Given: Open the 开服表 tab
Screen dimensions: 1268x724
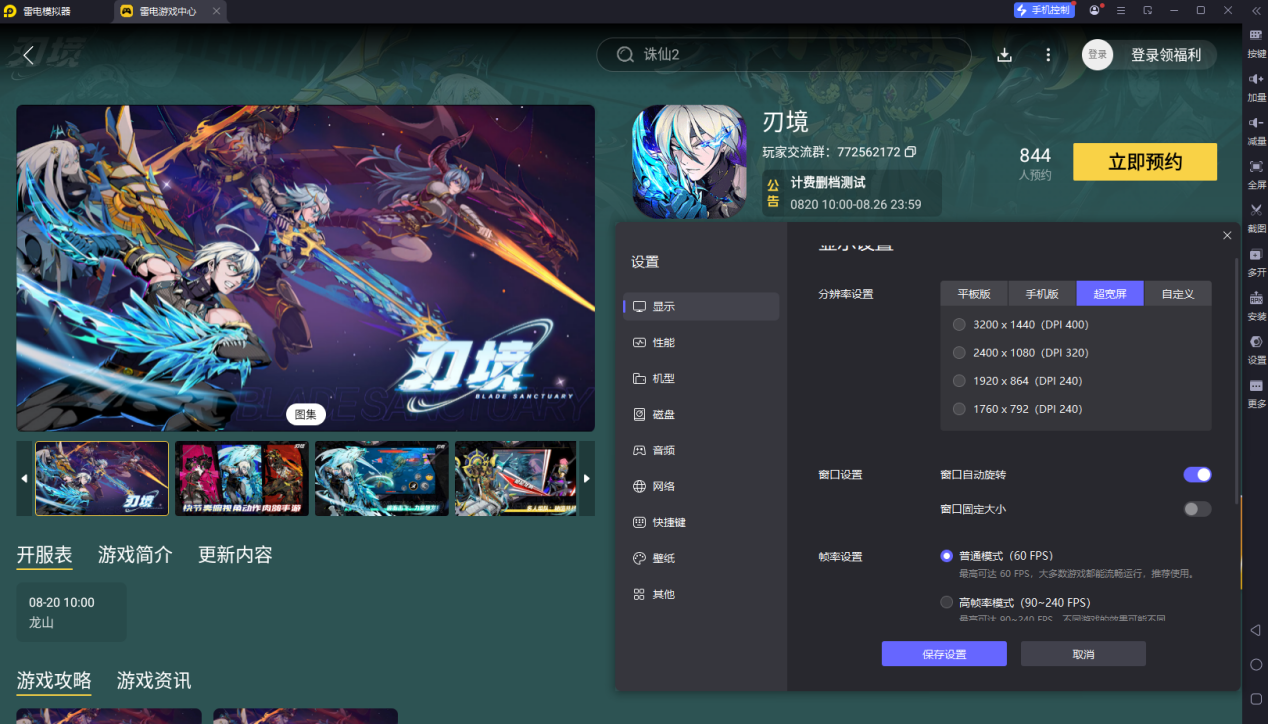Looking at the screenshot, I should [x=44, y=555].
